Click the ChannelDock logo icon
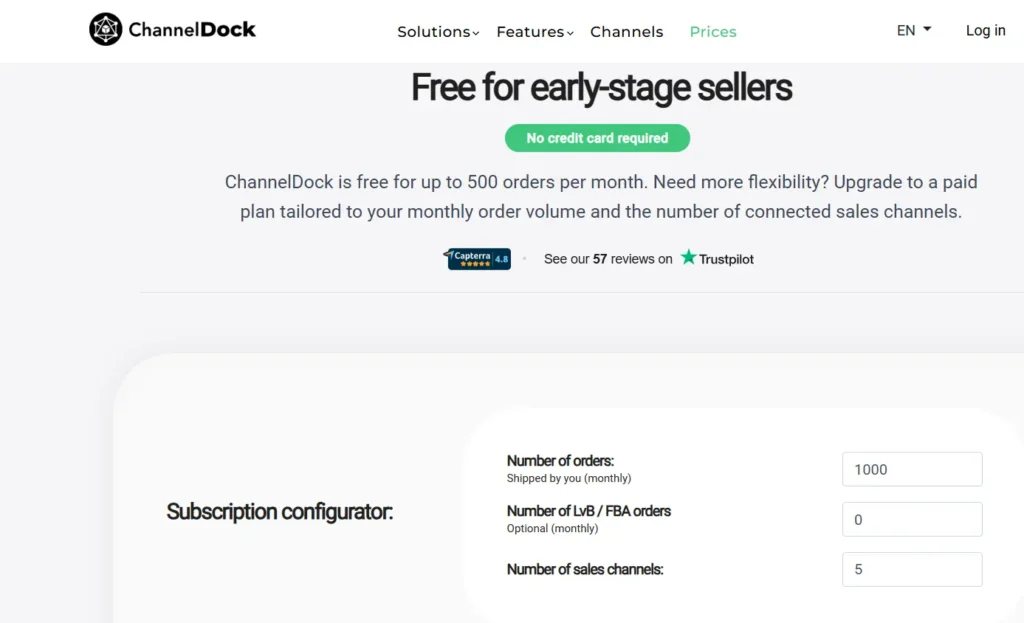1024x623 pixels. tap(106, 29)
